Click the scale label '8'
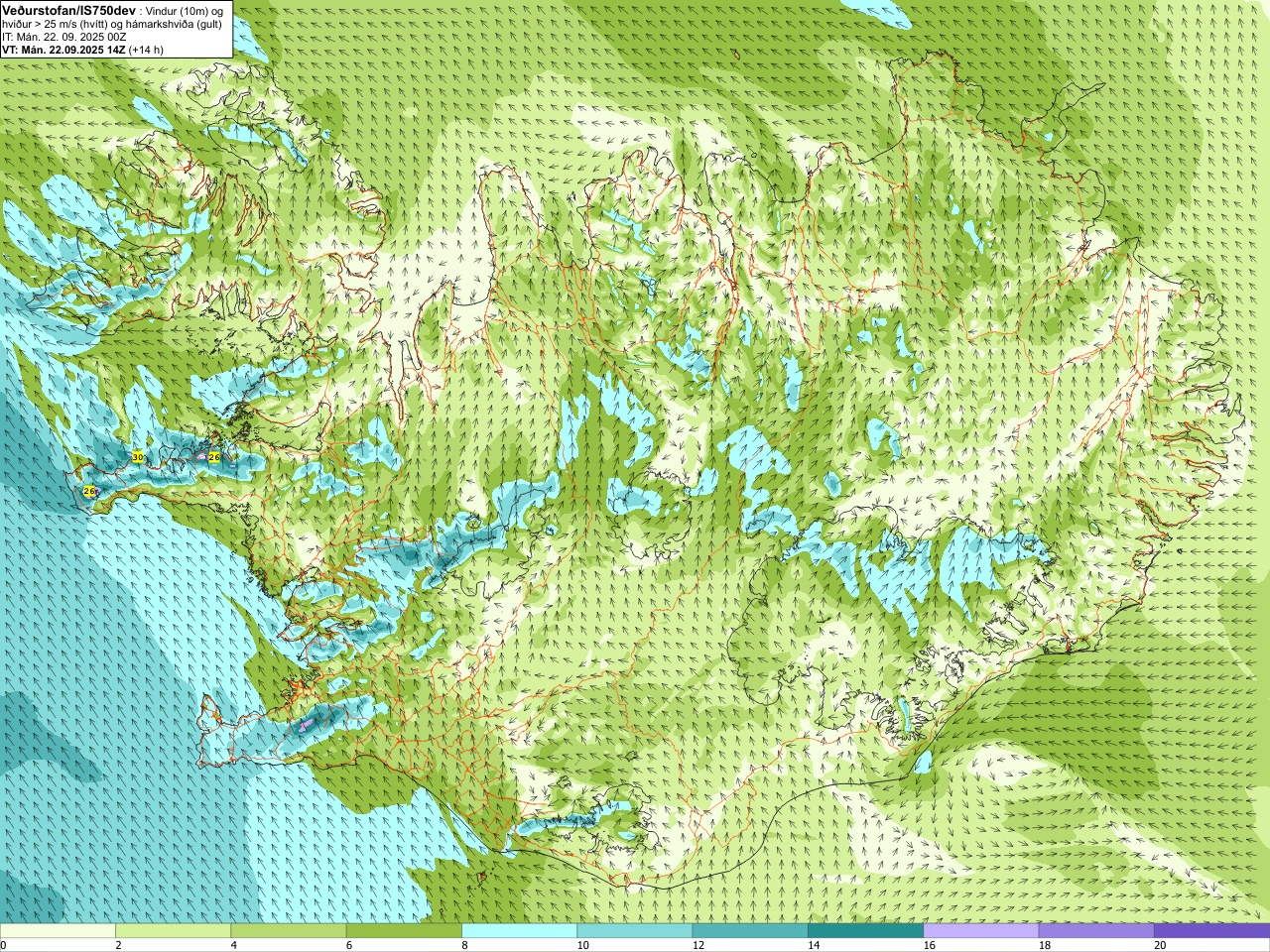This screenshot has height=952, width=1270. click(464, 945)
